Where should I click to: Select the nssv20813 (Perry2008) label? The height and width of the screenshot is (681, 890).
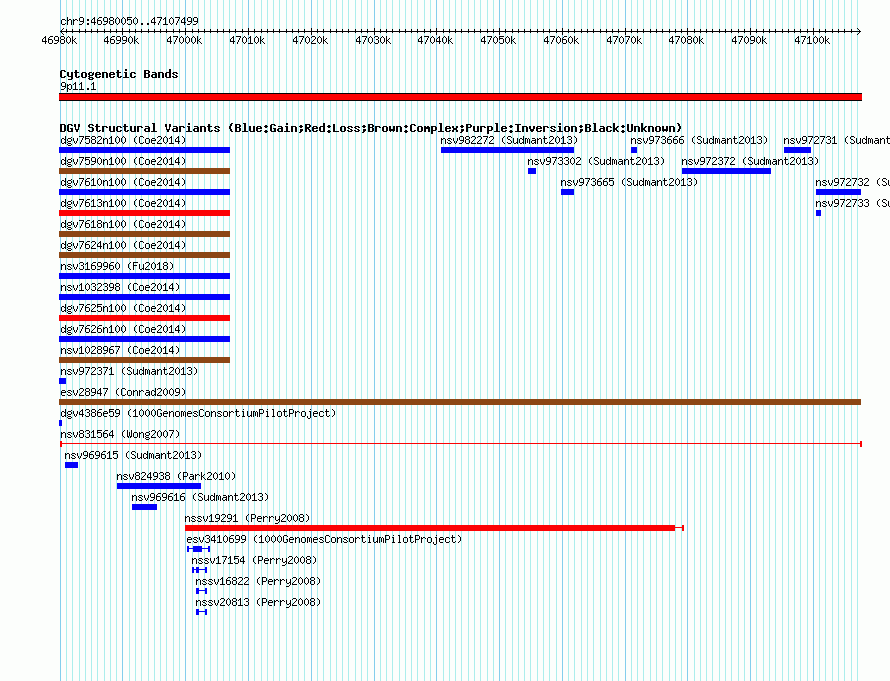point(258,602)
